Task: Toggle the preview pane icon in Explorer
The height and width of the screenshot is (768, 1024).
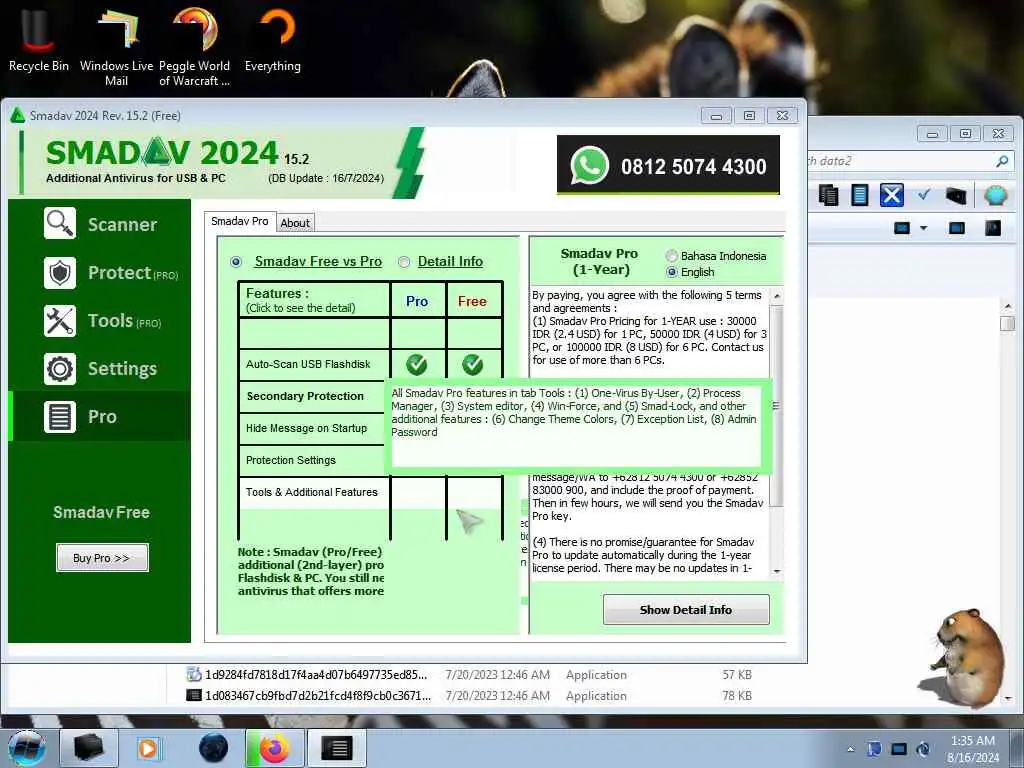Action: click(957, 228)
